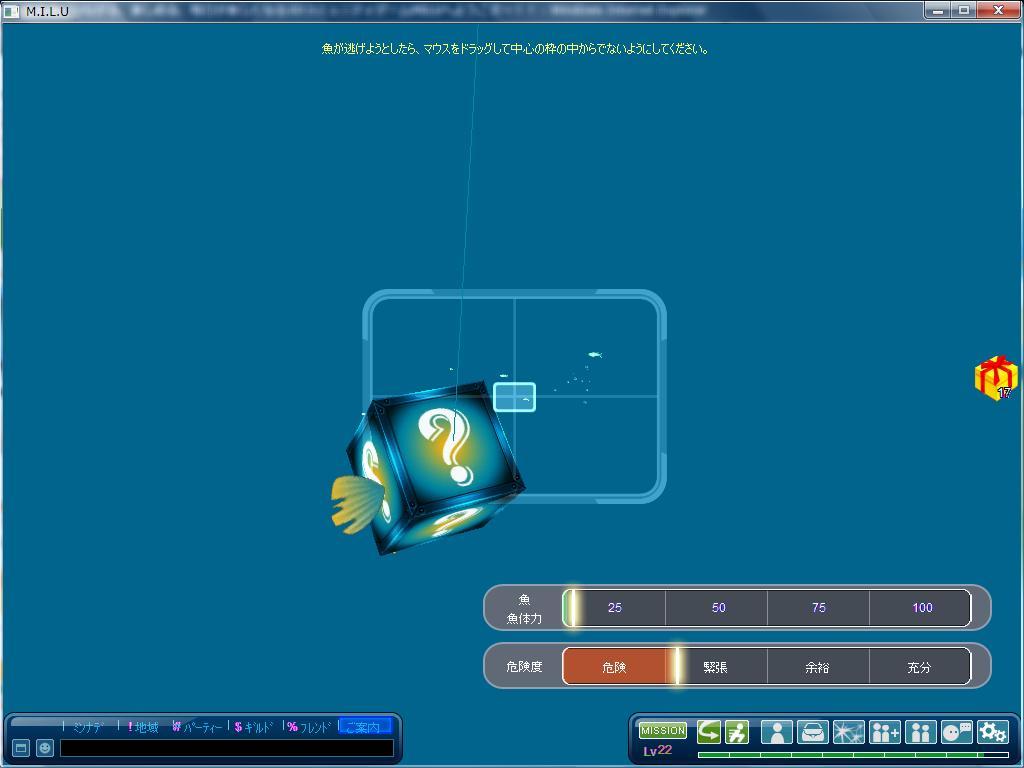Click the chat window icon

21,748
